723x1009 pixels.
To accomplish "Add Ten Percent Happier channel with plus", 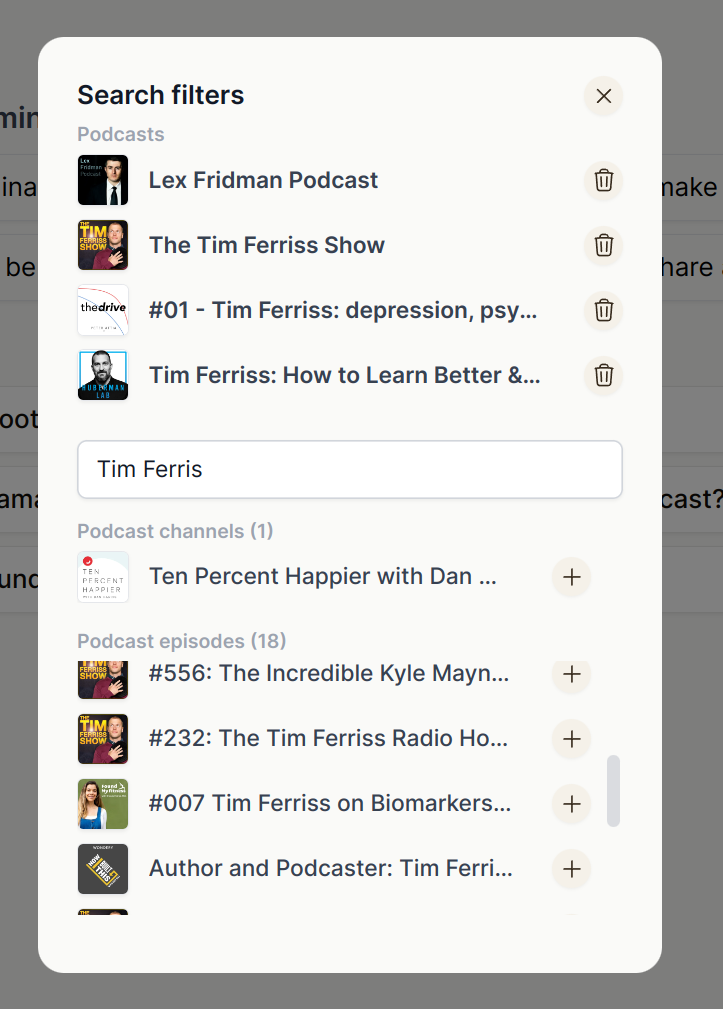I will pos(572,577).
